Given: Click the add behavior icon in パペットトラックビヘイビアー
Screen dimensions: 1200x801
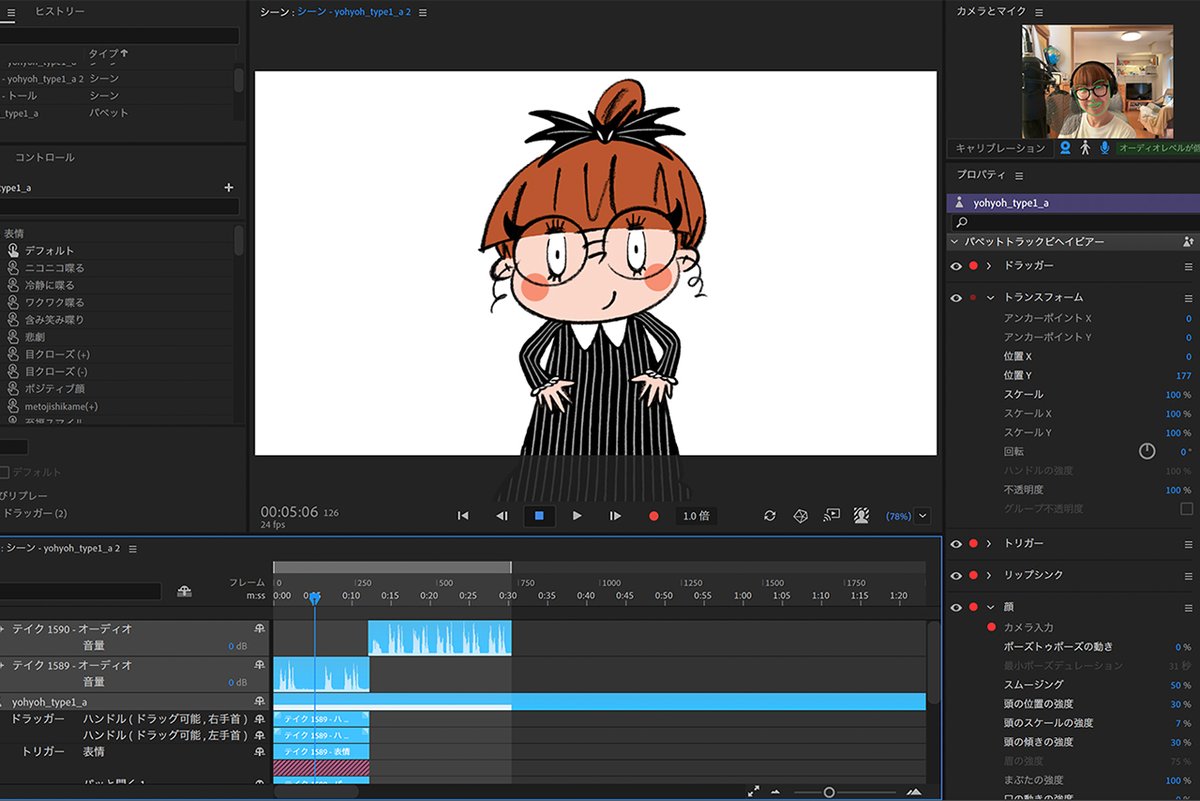Looking at the screenshot, I should pyautogui.click(x=1190, y=241).
